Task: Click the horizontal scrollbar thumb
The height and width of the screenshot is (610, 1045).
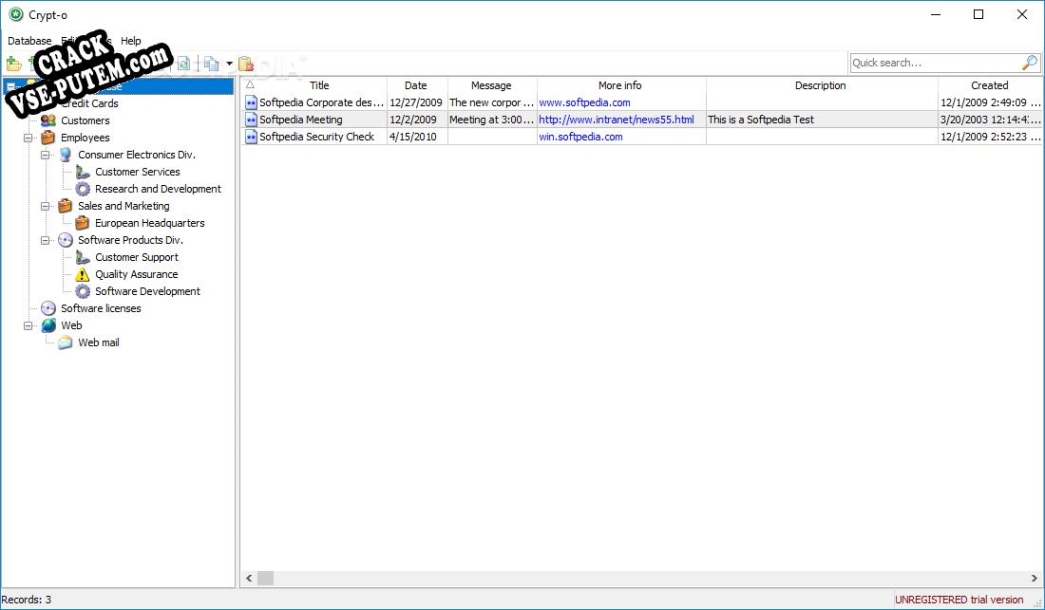Action: point(265,578)
